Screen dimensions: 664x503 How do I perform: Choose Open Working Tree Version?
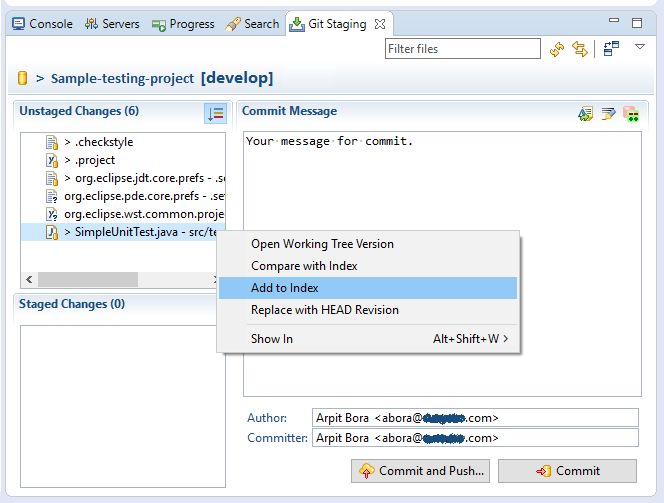click(368, 244)
